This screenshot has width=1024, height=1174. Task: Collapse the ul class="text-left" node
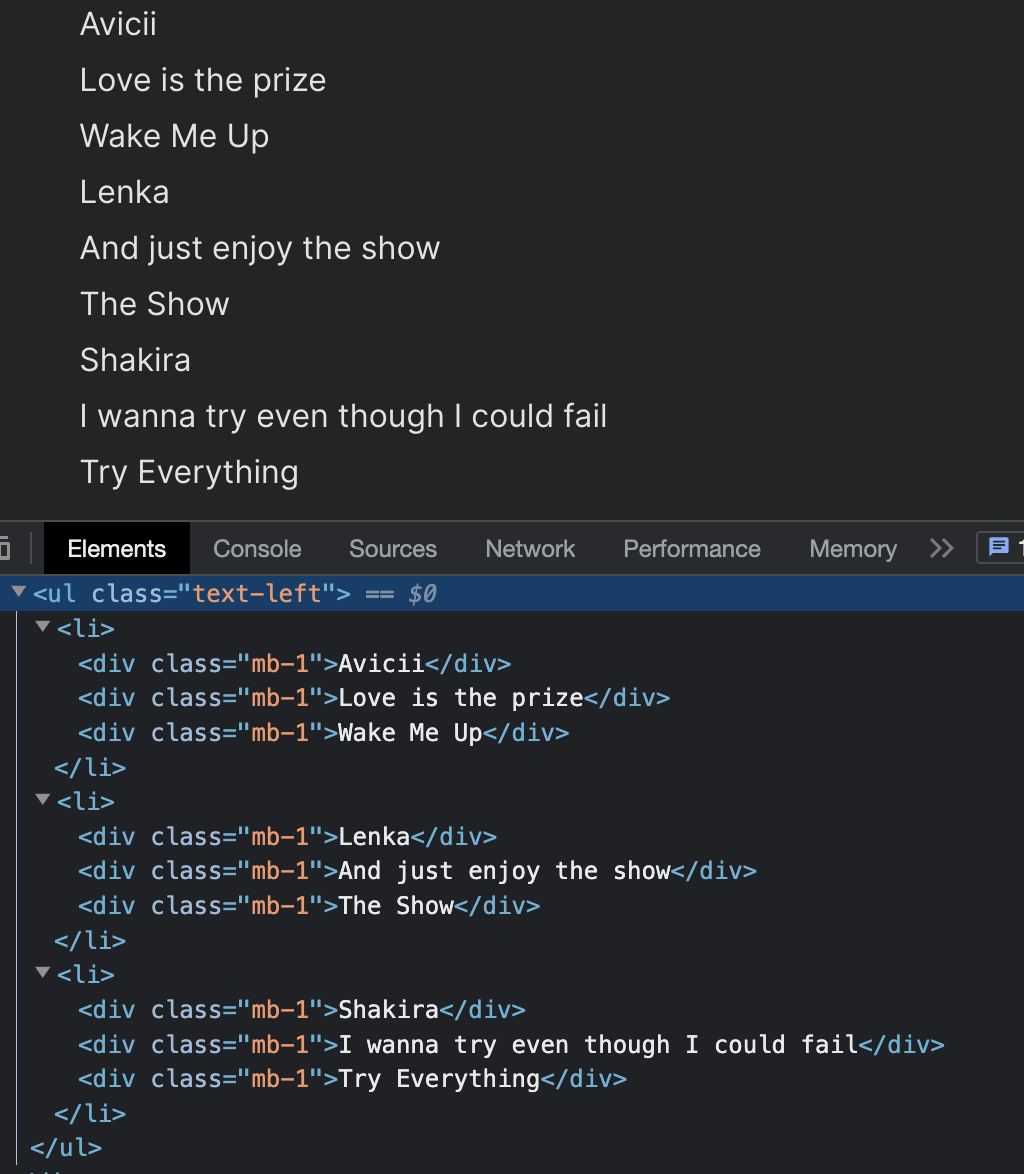pos(19,592)
